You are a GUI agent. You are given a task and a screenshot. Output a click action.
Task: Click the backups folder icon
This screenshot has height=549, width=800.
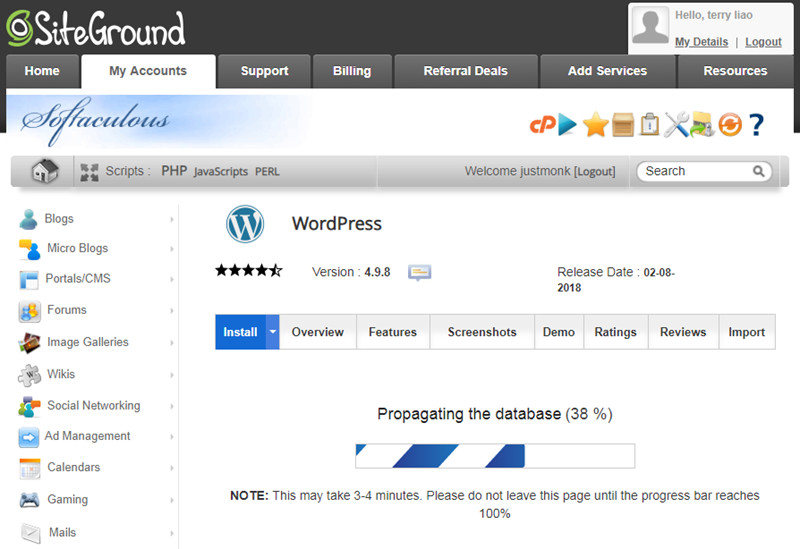[702, 124]
